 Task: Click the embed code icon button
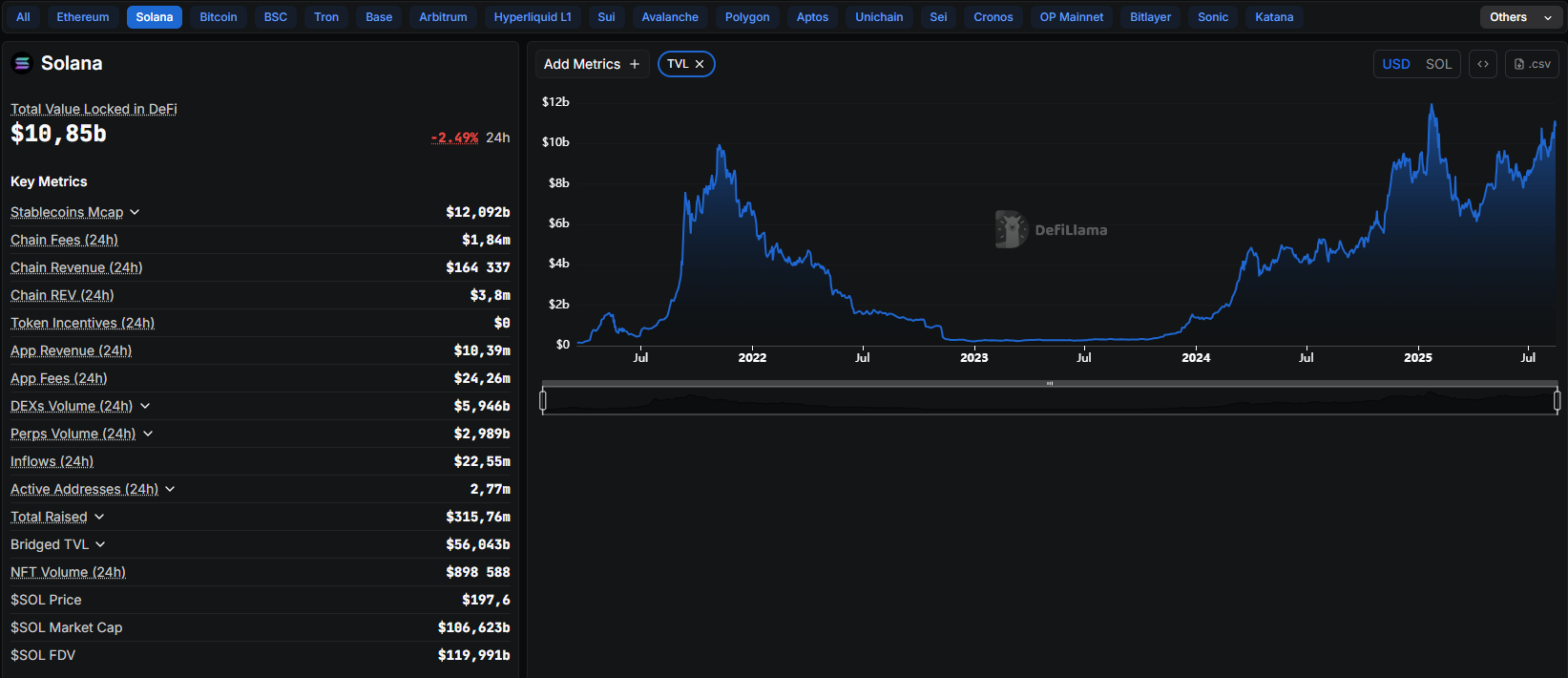click(x=1483, y=64)
